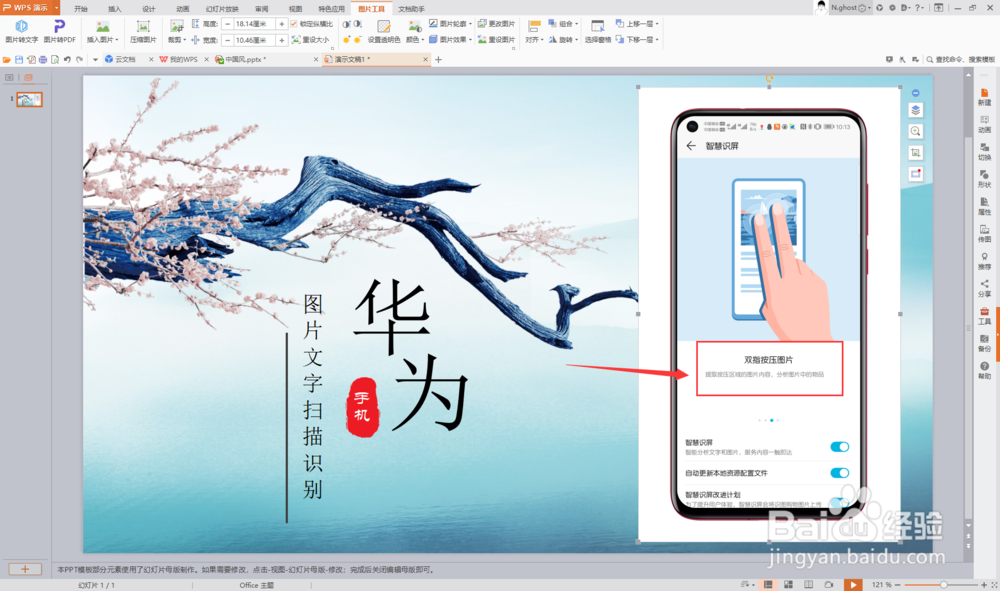
Task: Increase width with the plus stepper
Action: click(281, 40)
